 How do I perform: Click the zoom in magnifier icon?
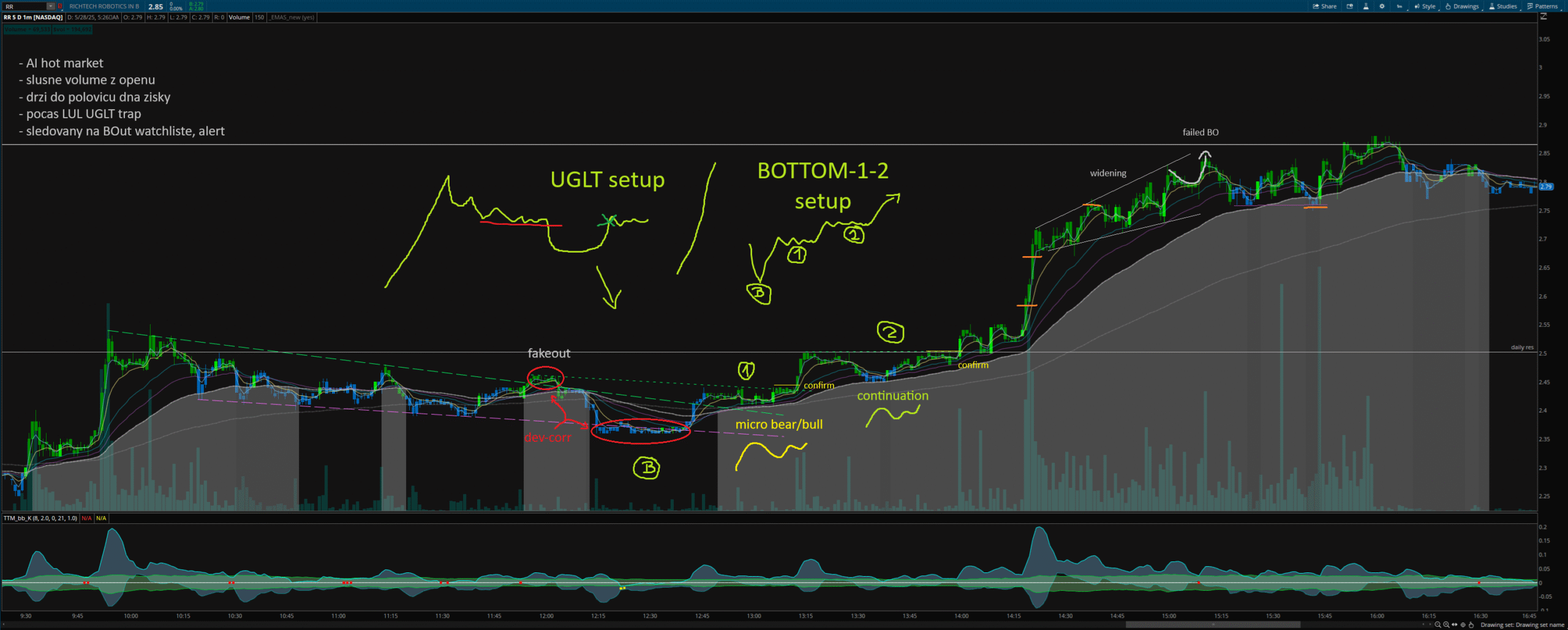coord(1446,625)
